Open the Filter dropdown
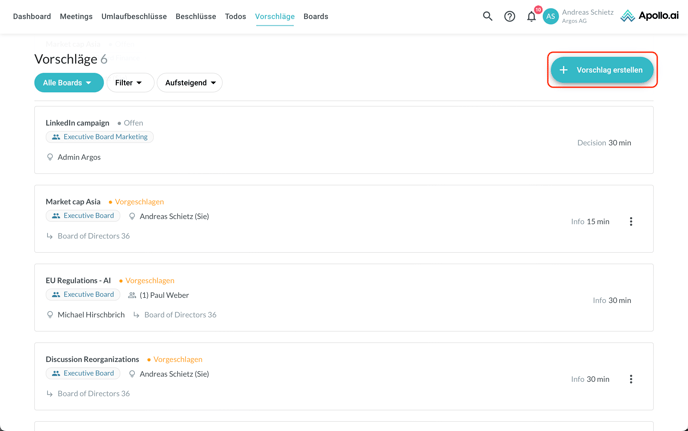The image size is (688, 431). 130,83
